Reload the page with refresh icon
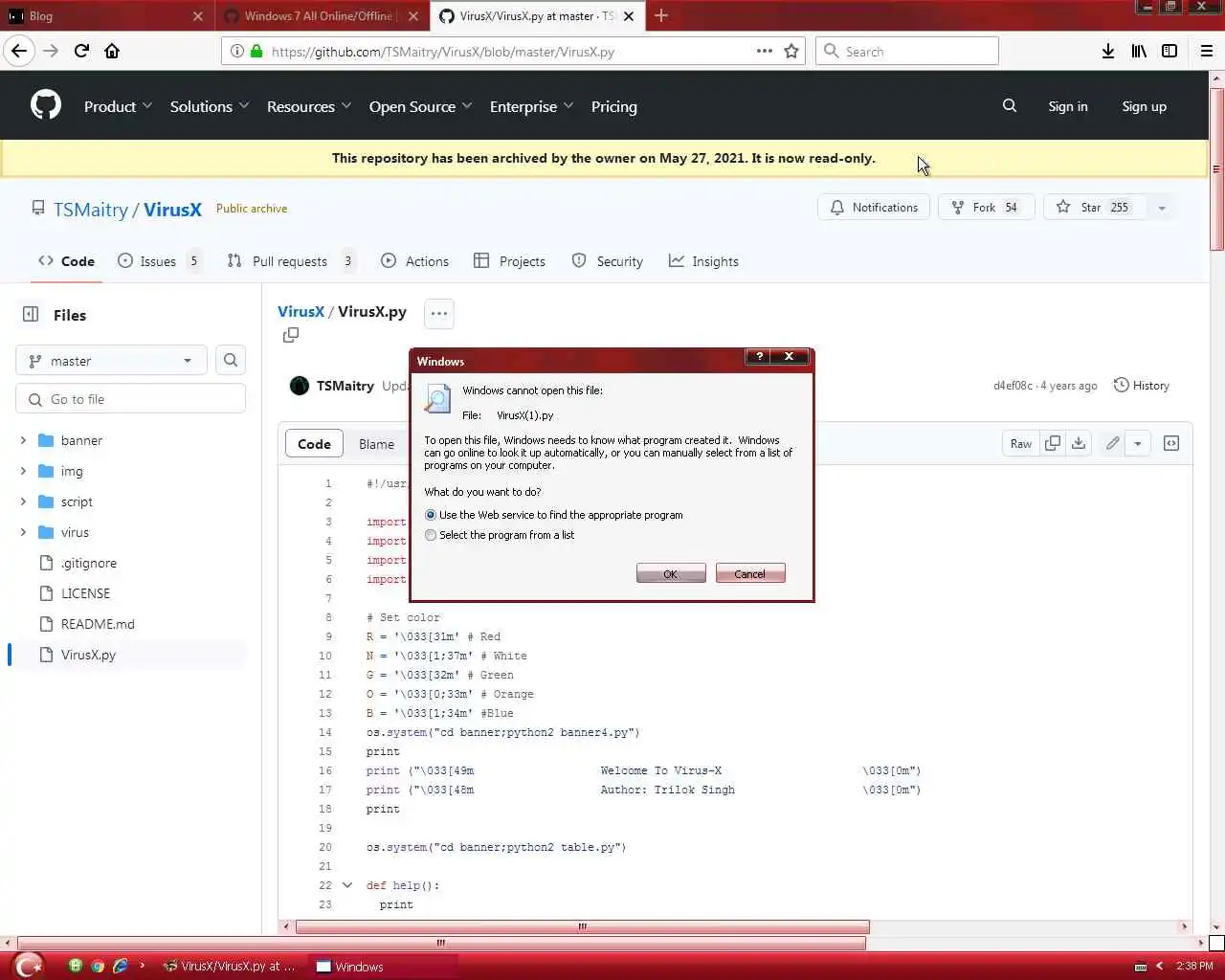 coord(81,51)
